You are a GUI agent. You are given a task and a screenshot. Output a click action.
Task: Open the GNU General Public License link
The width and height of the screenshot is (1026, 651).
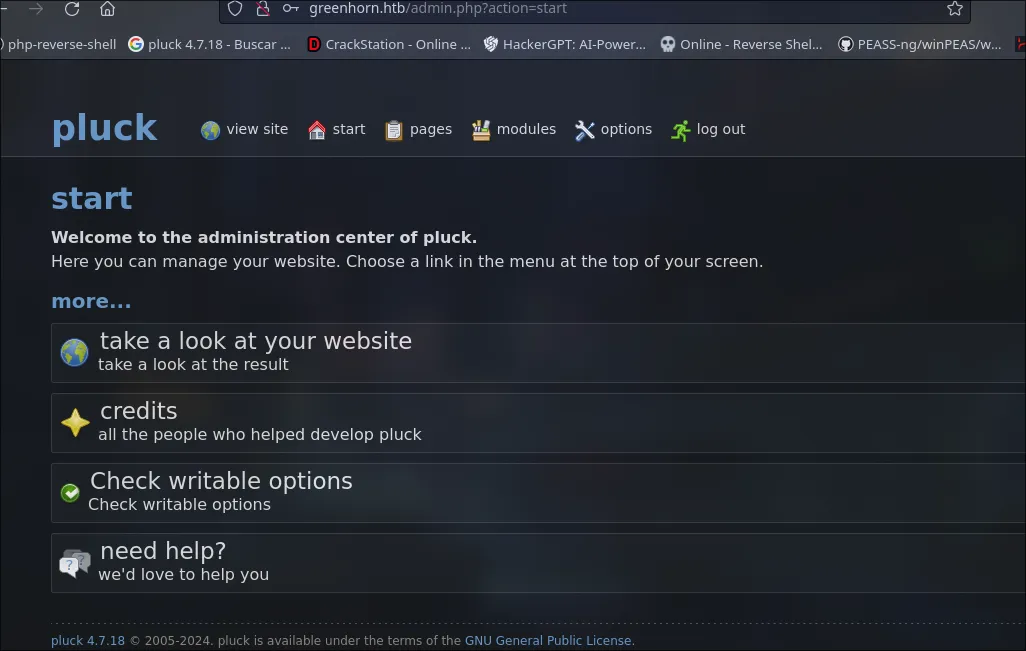(x=548, y=641)
